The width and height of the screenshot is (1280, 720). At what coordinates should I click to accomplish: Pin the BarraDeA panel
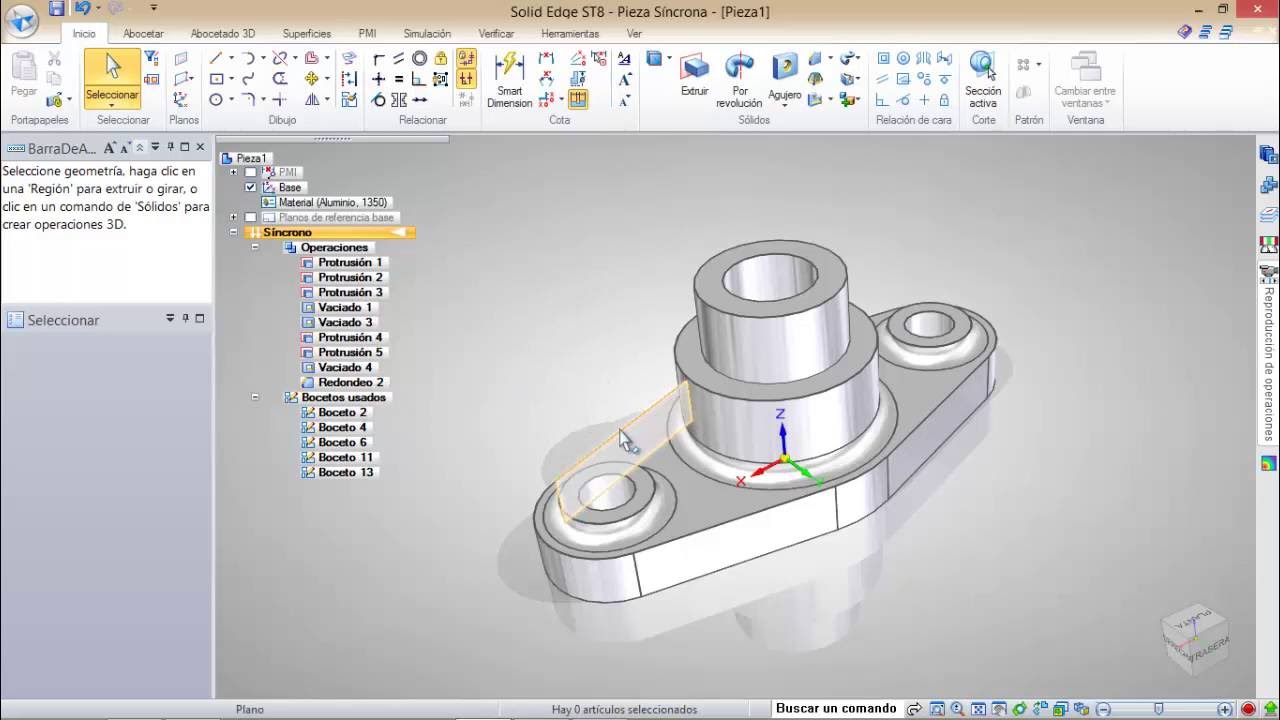coord(170,147)
